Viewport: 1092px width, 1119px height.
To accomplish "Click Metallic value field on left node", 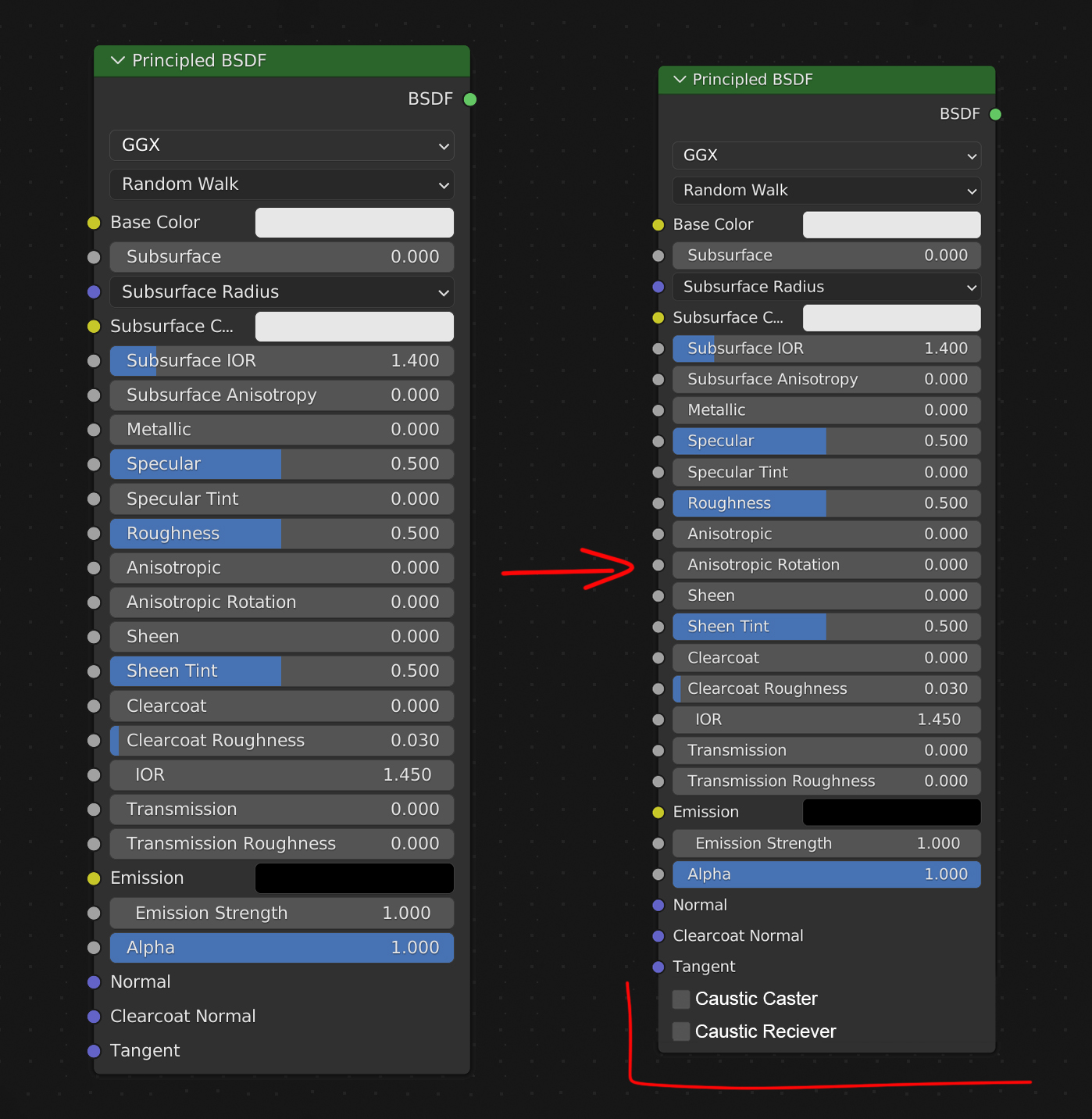I will 282,430.
